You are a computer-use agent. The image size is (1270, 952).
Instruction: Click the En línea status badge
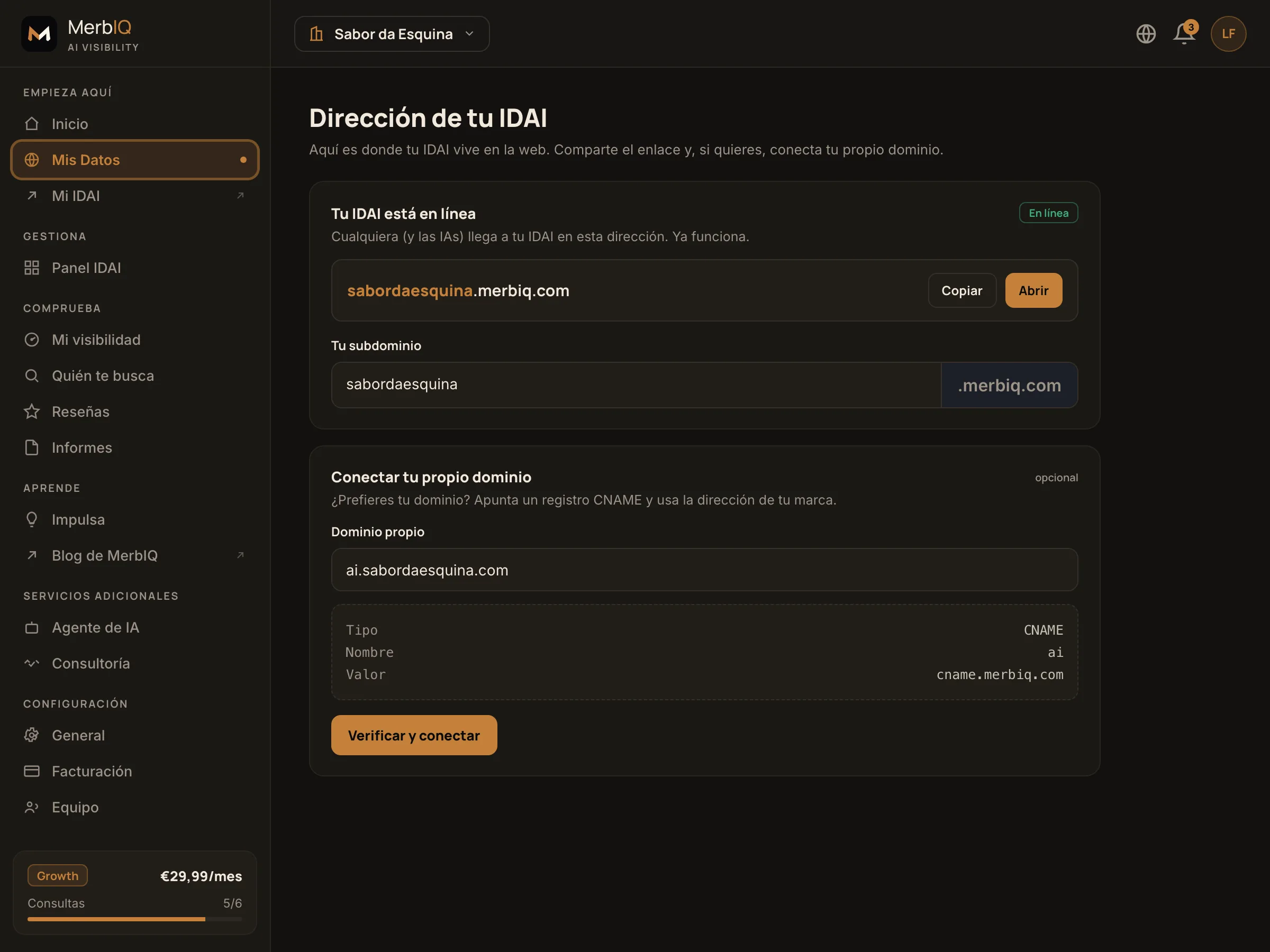[x=1048, y=213]
